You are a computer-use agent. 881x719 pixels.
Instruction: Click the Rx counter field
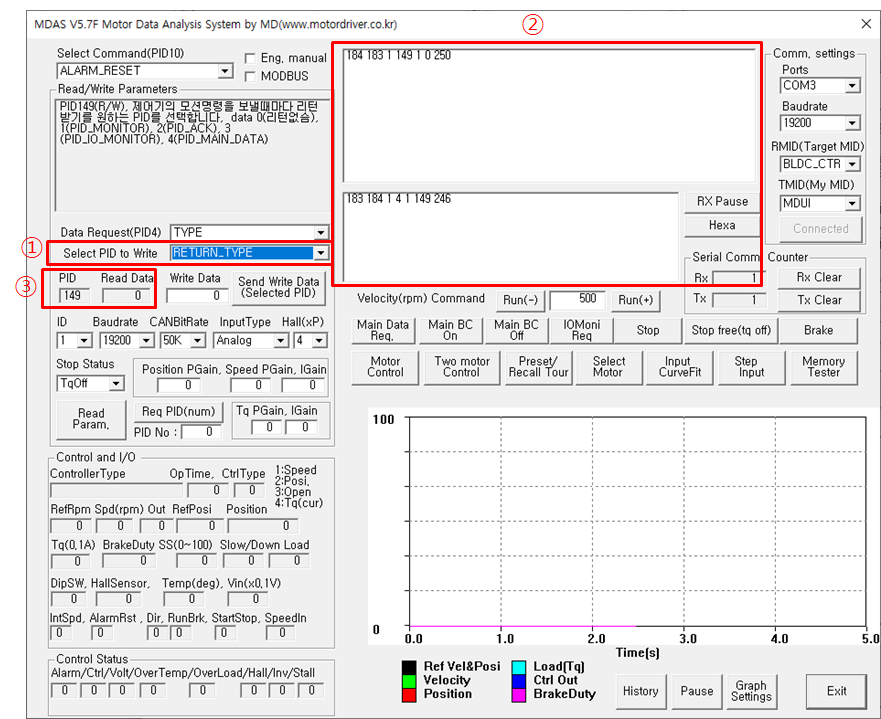739,278
